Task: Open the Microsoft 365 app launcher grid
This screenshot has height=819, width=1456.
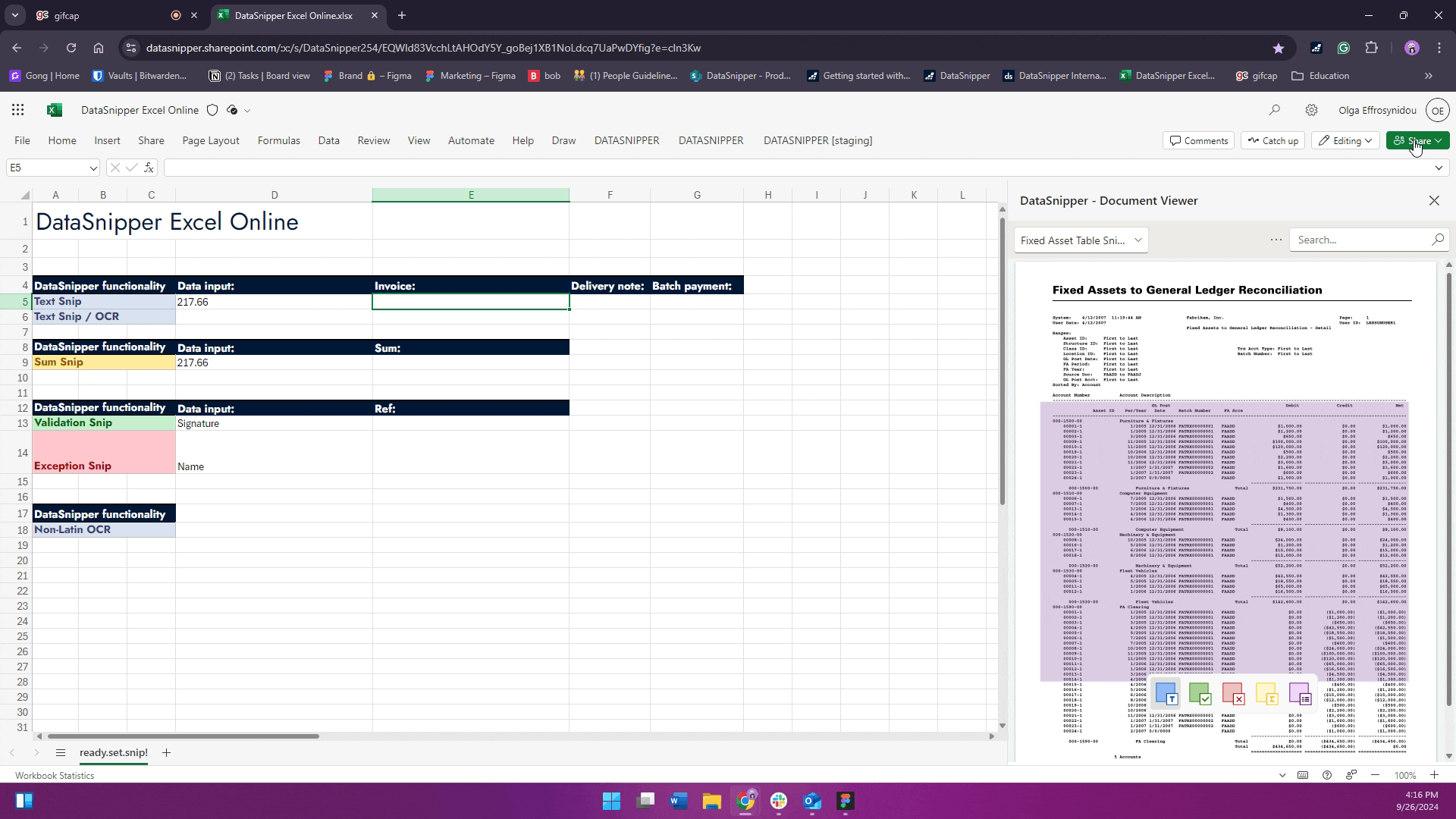Action: pyautogui.click(x=17, y=110)
